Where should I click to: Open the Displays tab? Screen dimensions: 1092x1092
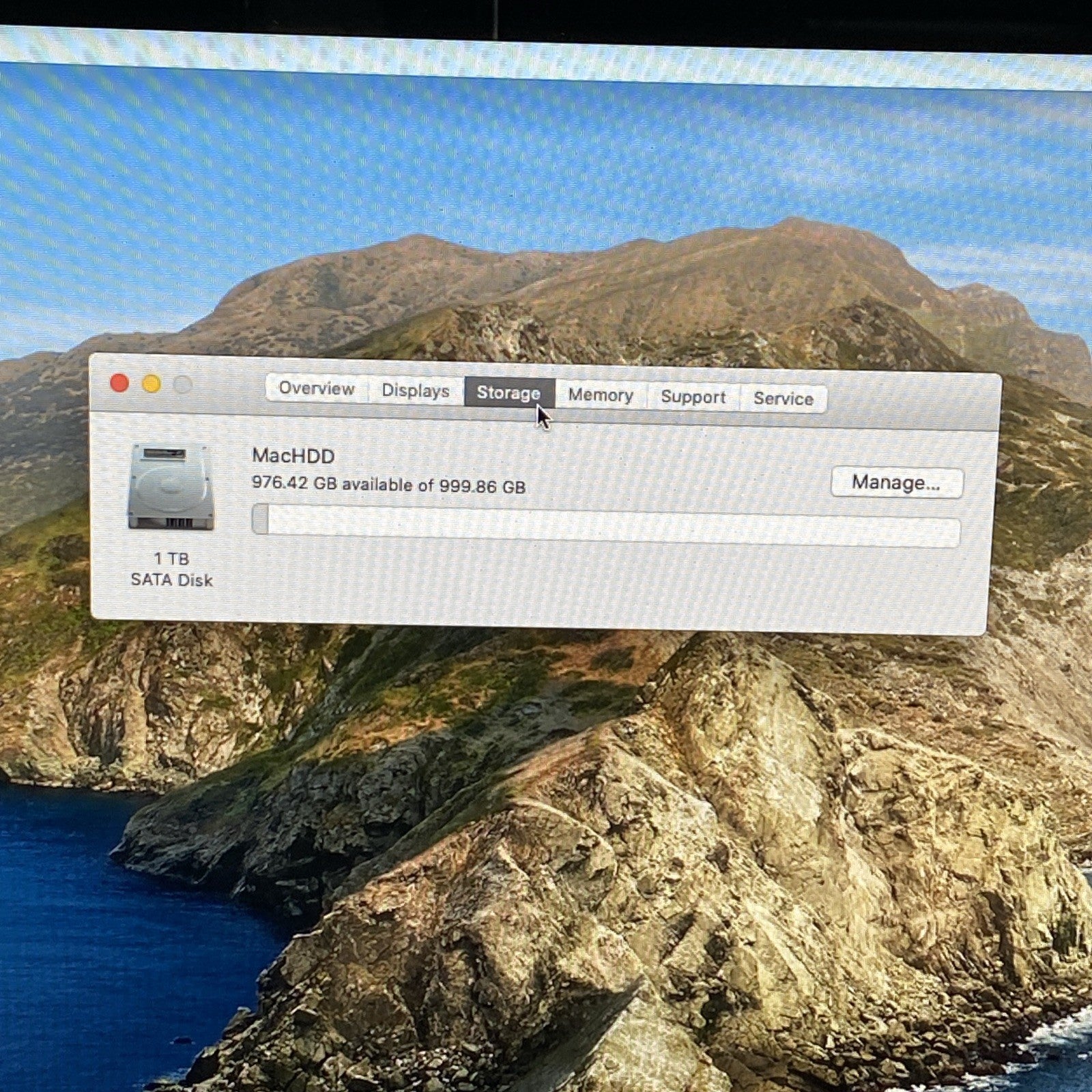[415, 390]
